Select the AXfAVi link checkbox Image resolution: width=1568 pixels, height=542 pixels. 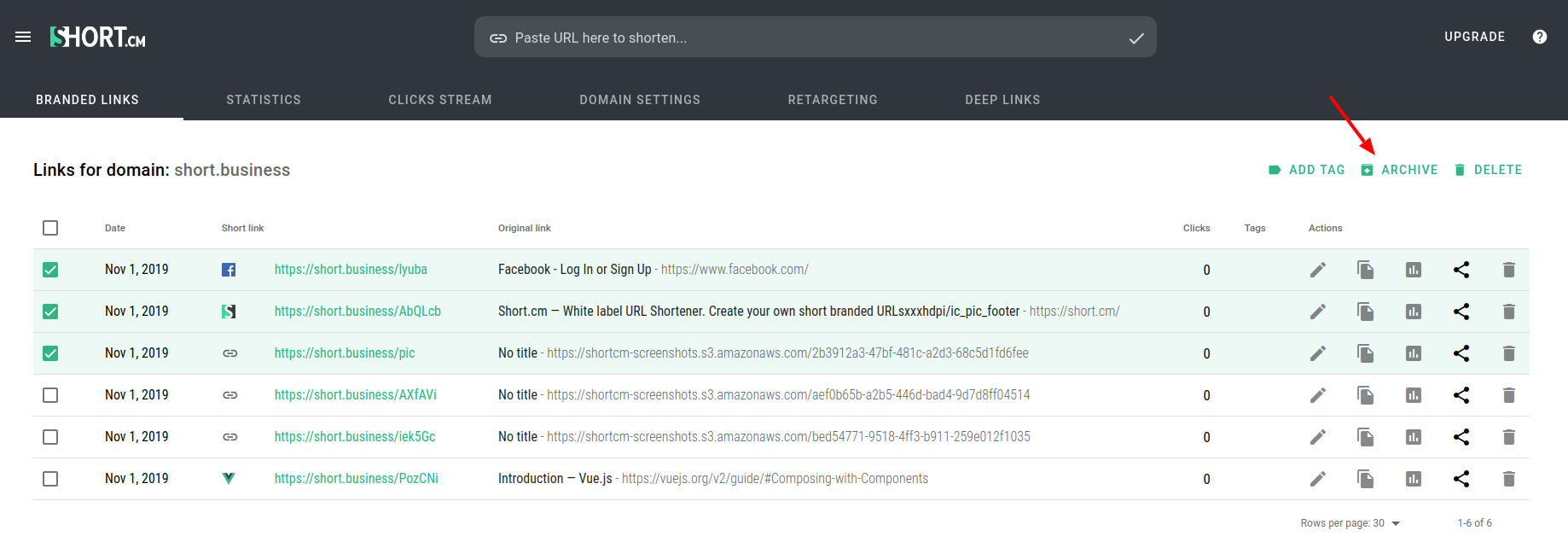point(50,395)
